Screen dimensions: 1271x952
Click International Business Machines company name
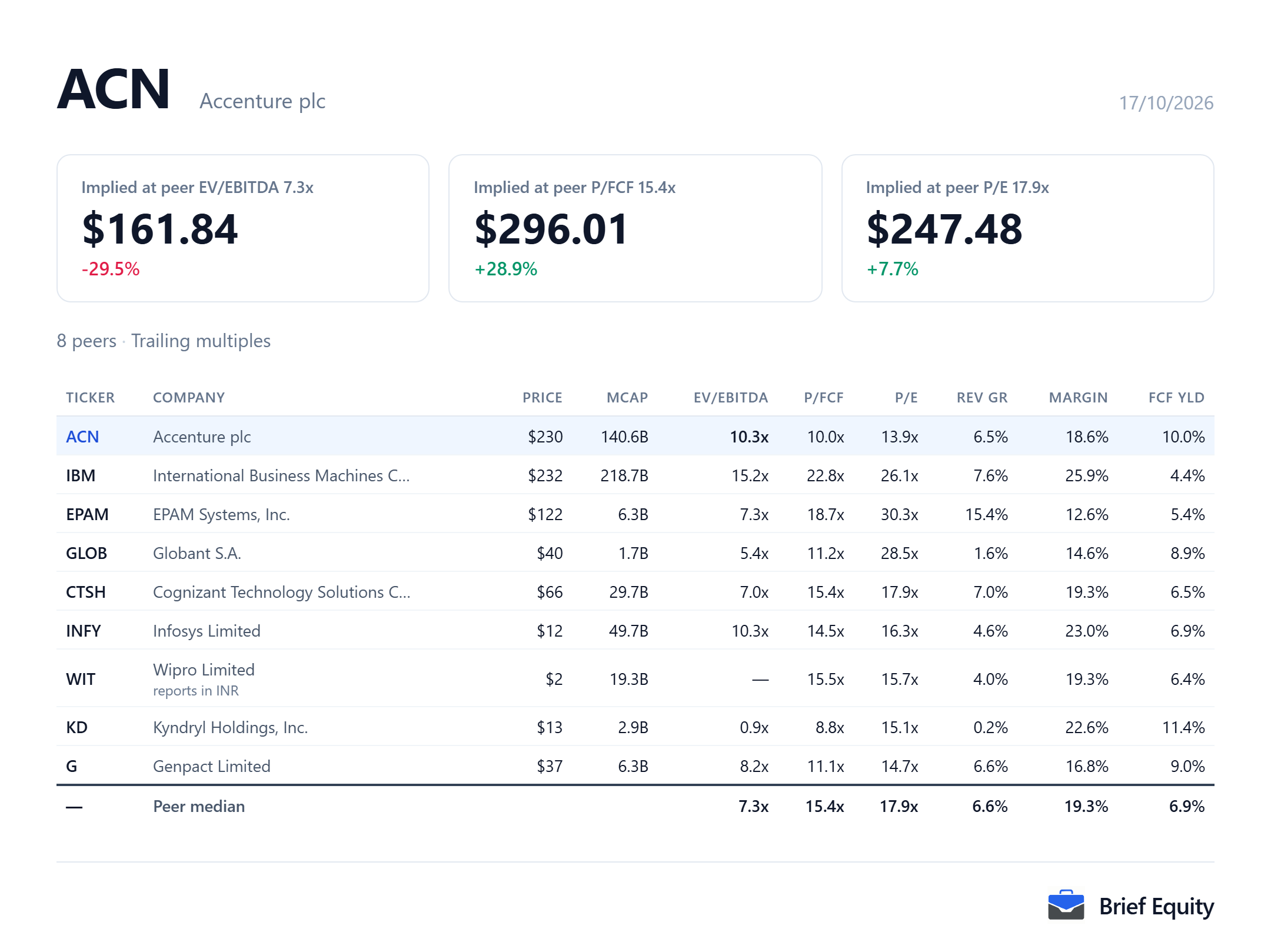click(x=281, y=475)
